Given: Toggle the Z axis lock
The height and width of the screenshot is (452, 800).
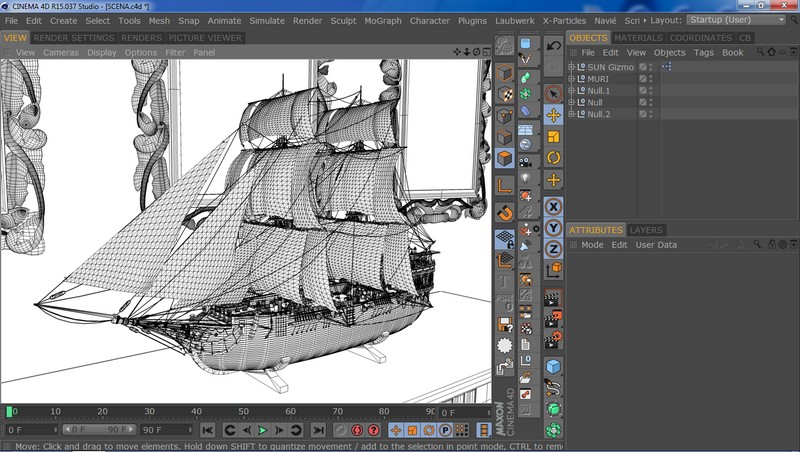Looking at the screenshot, I should 553,248.
